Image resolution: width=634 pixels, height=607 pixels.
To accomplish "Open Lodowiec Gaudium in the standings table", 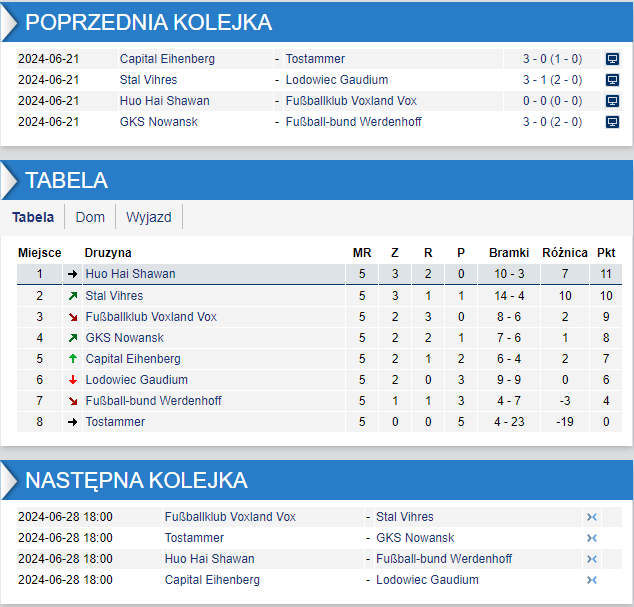I will tap(137, 380).
